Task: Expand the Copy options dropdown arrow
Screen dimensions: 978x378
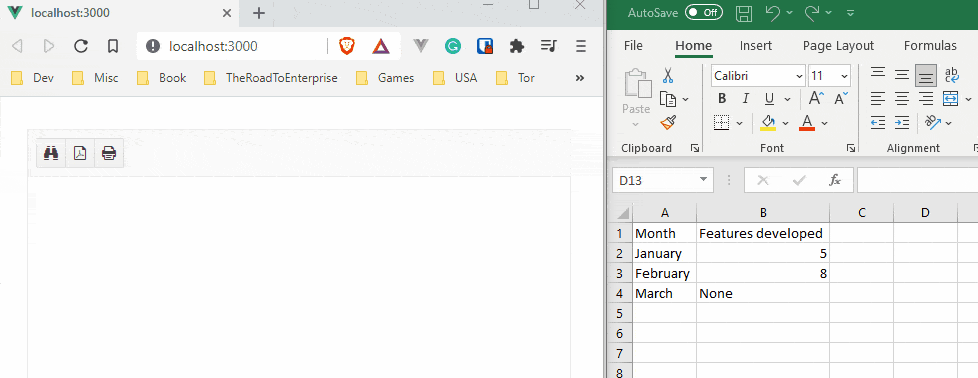Action: pos(685,99)
